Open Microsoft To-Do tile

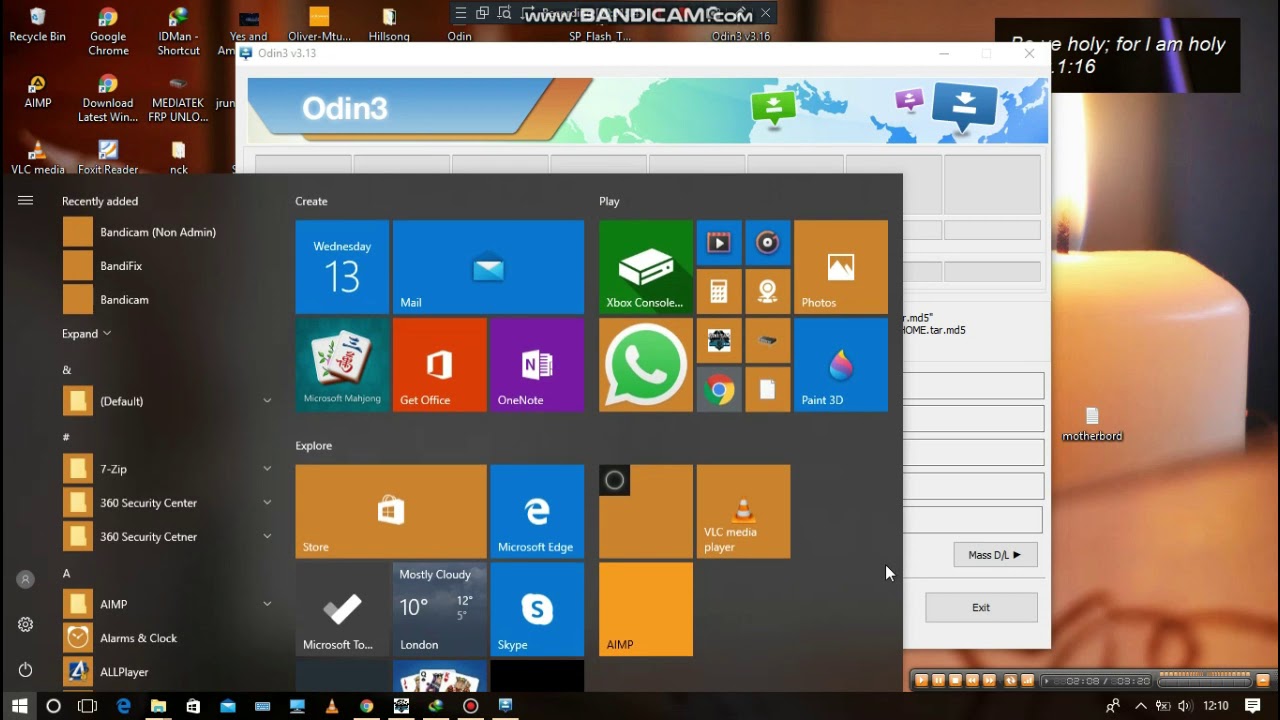point(342,609)
